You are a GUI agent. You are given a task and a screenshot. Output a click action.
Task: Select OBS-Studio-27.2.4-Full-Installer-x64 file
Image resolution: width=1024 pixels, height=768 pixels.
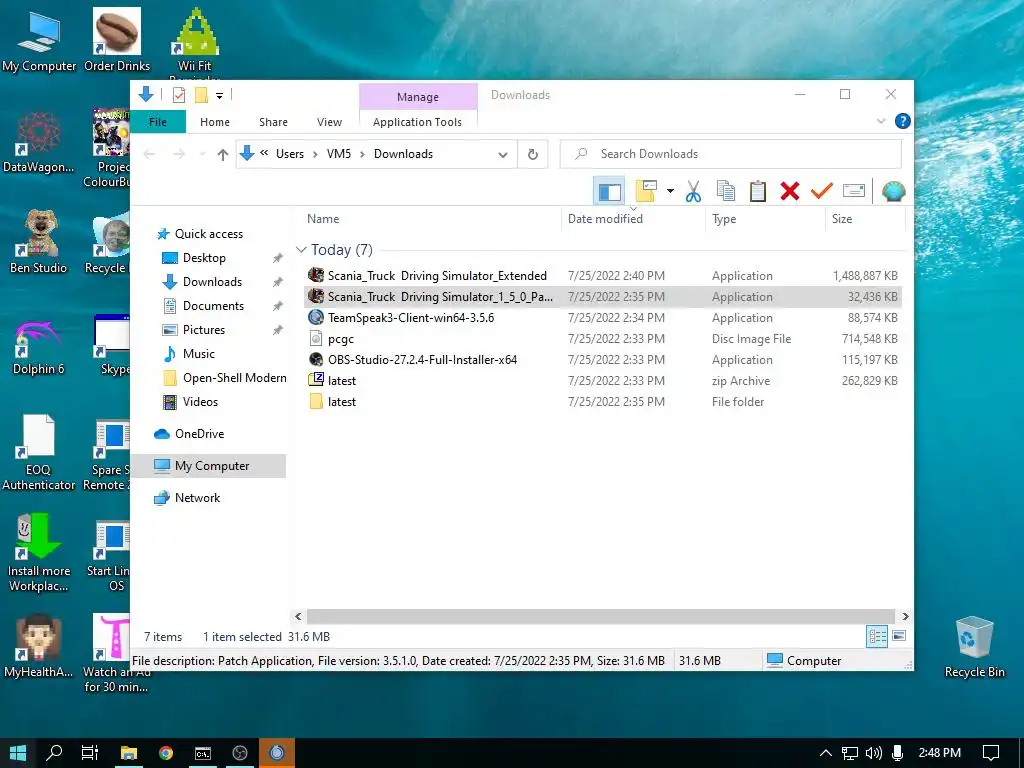click(x=603, y=359)
